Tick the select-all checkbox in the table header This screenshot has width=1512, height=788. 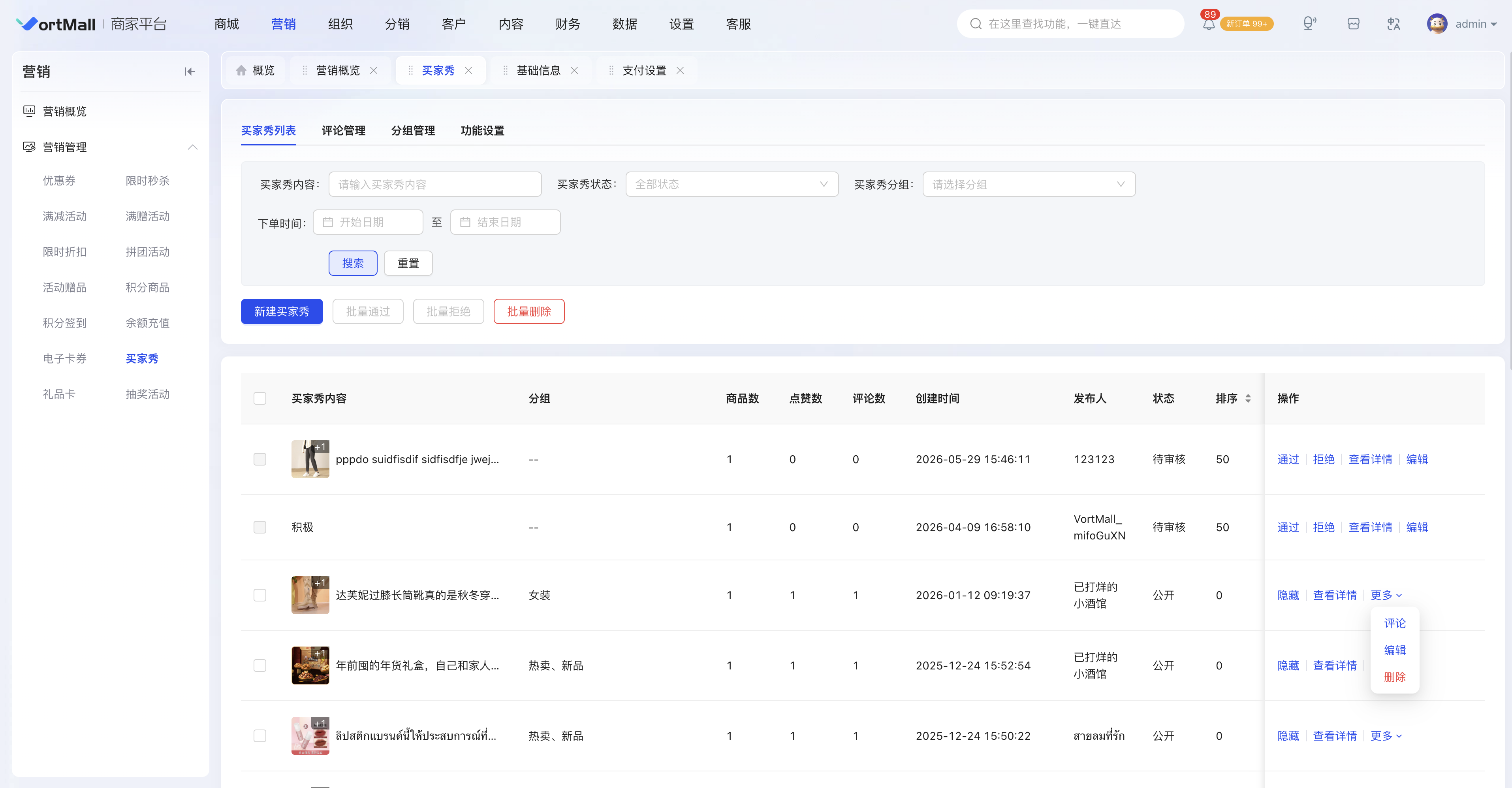[x=260, y=399]
